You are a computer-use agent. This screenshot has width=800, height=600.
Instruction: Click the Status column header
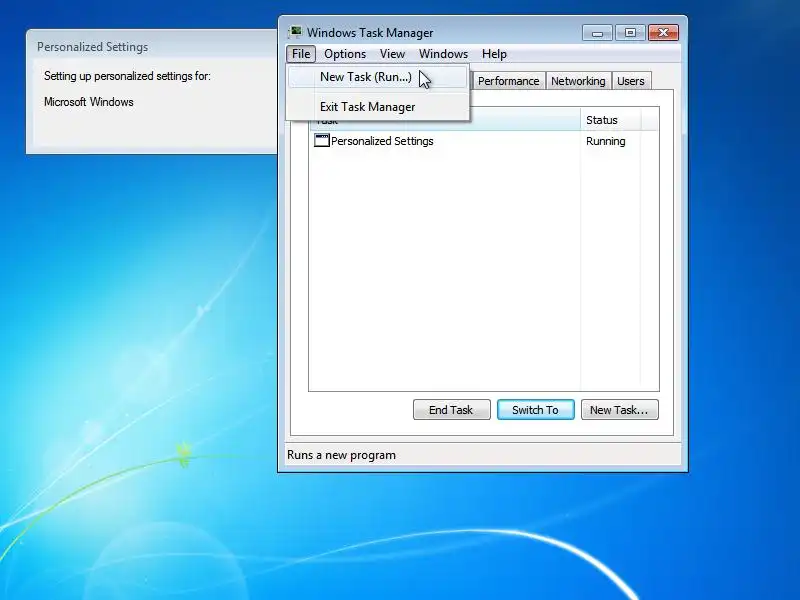[x=610, y=120]
